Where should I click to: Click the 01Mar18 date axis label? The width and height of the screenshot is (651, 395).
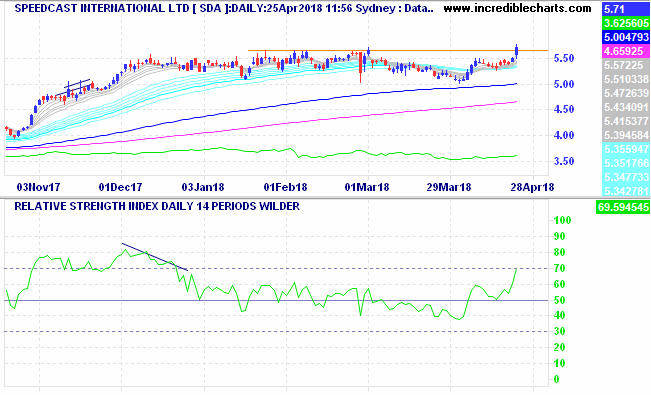click(x=367, y=187)
